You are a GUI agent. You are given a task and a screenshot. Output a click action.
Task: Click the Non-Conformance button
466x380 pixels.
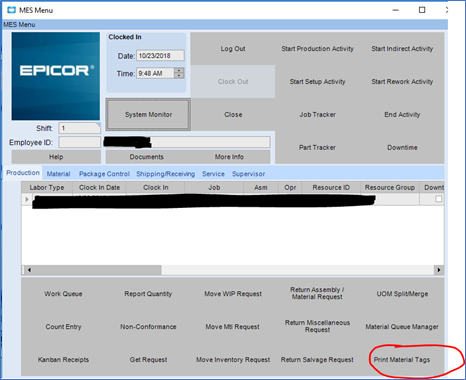click(x=148, y=327)
